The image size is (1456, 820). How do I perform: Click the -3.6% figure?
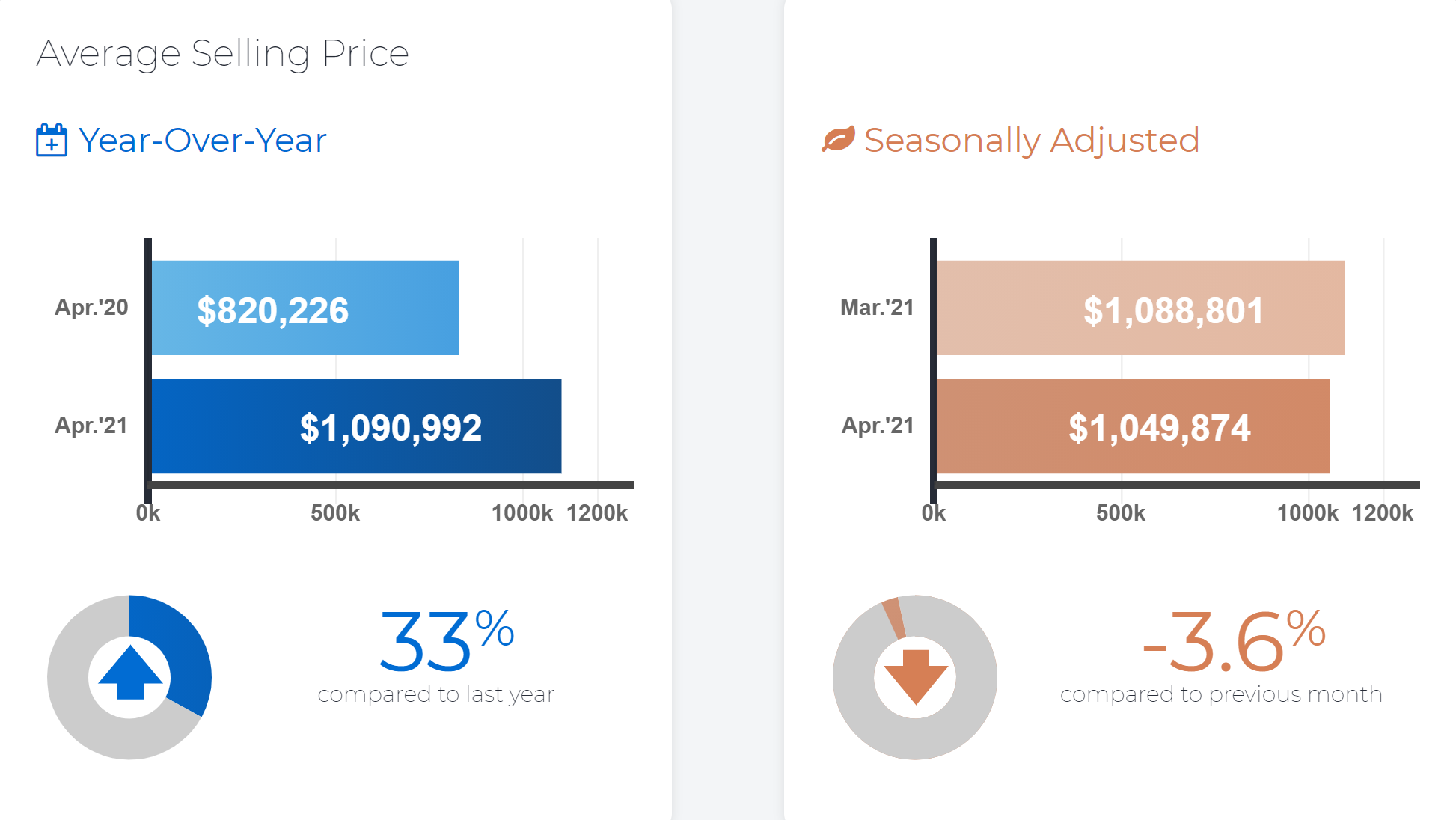[x=1233, y=640]
